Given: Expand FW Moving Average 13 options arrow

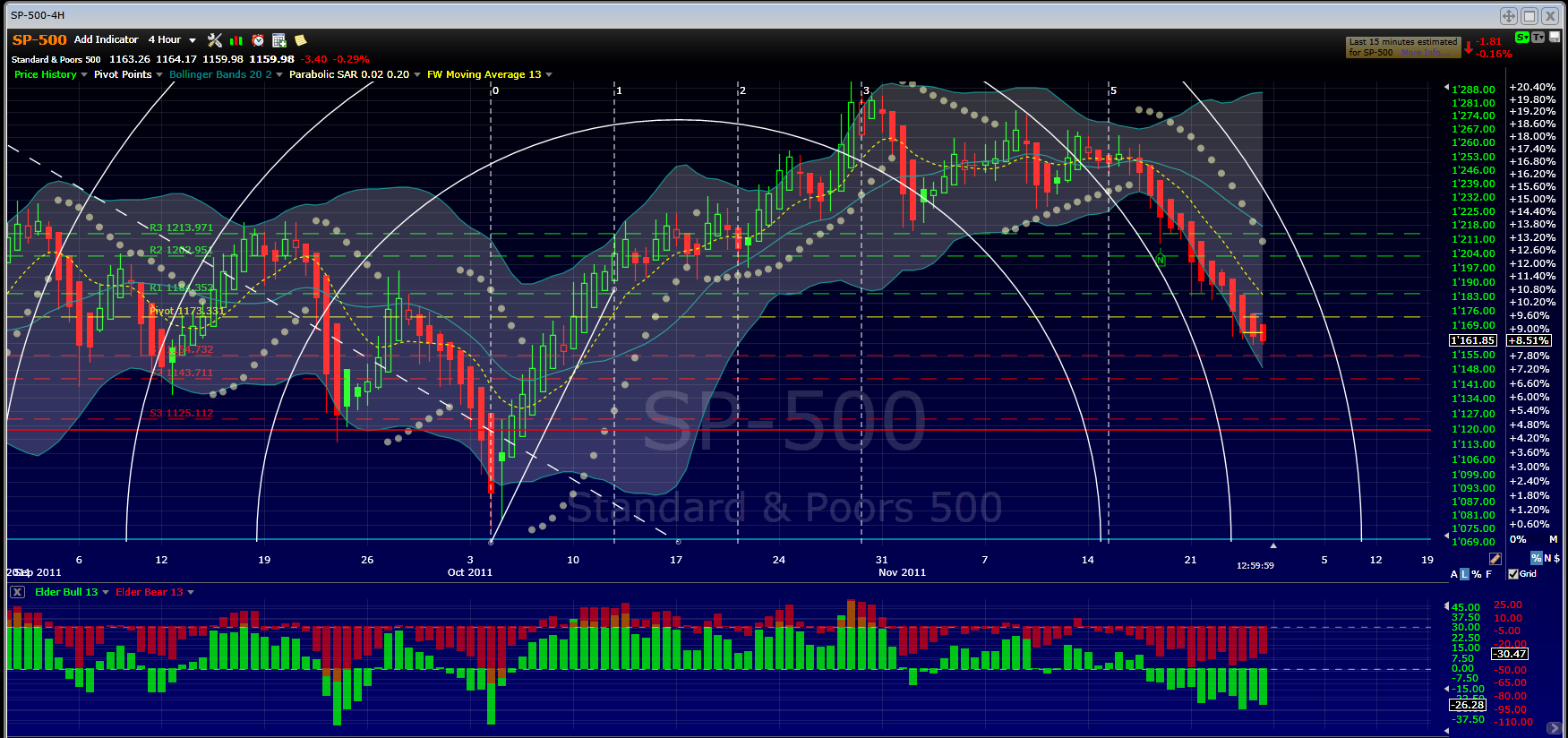Looking at the screenshot, I should point(549,74).
